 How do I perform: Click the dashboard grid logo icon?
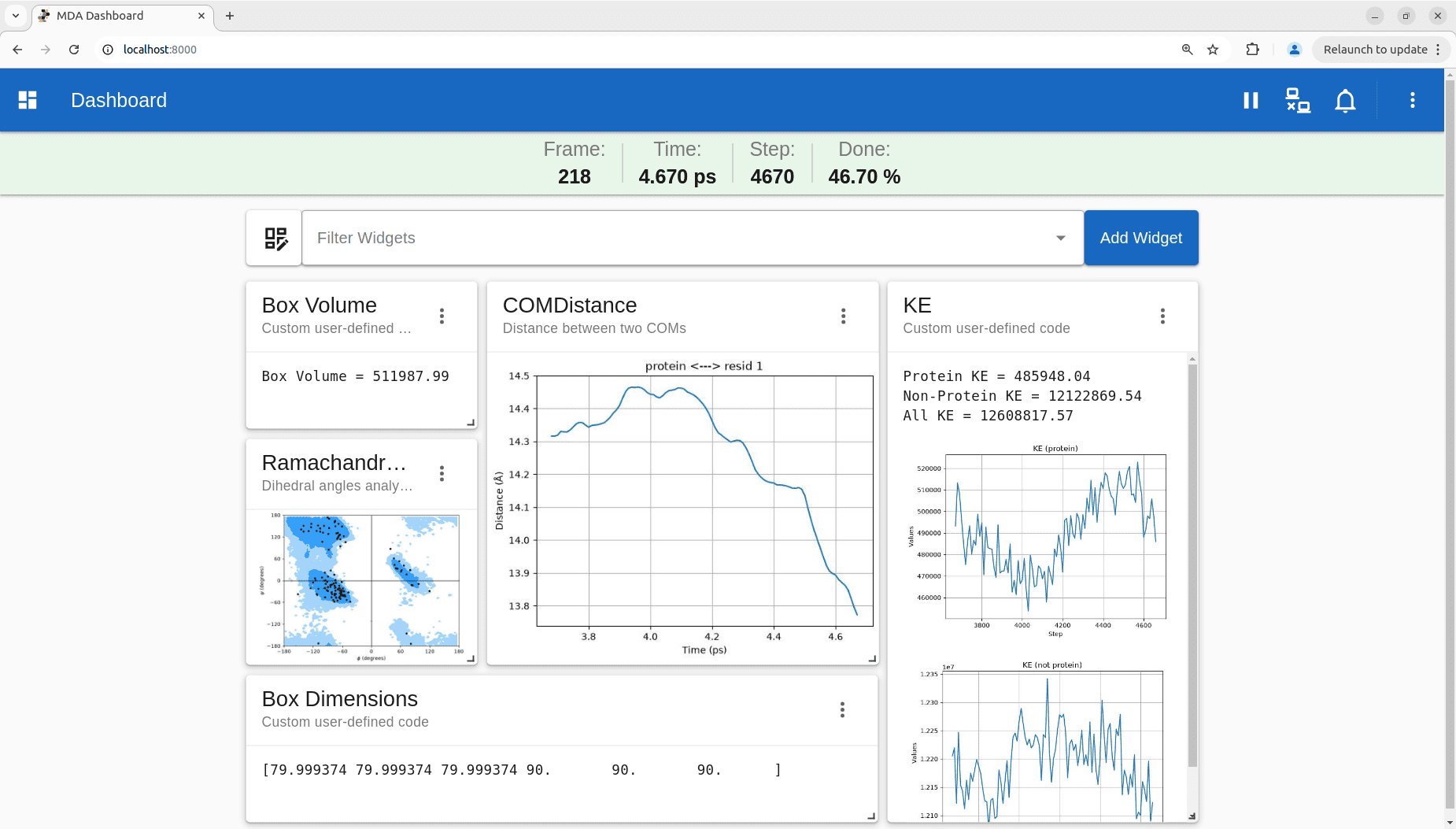tap(28, 100)
